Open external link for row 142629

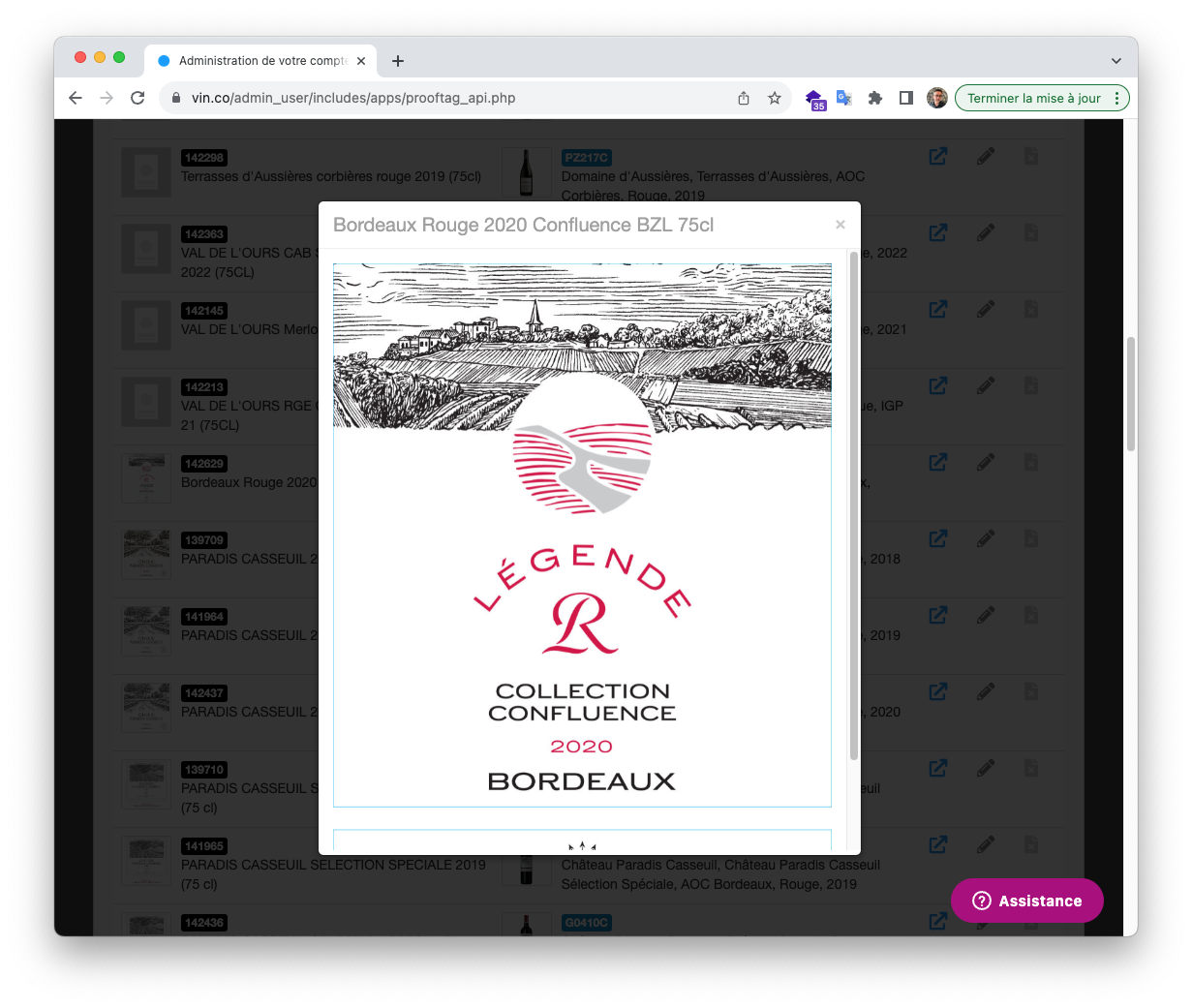(938, 462)
